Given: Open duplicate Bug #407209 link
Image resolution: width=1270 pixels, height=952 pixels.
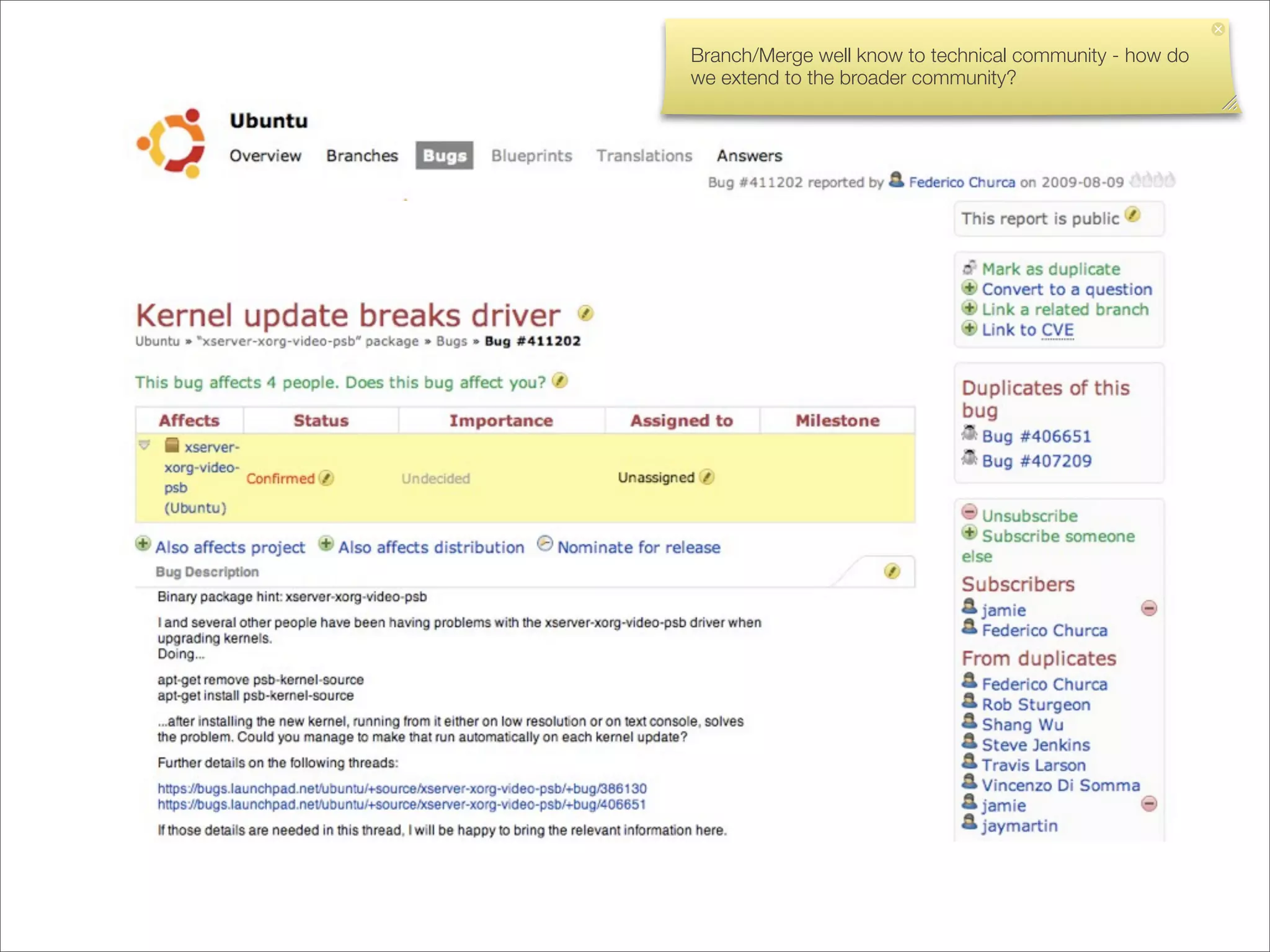Looking at the screenshot, I should [x=1036, y=461].
